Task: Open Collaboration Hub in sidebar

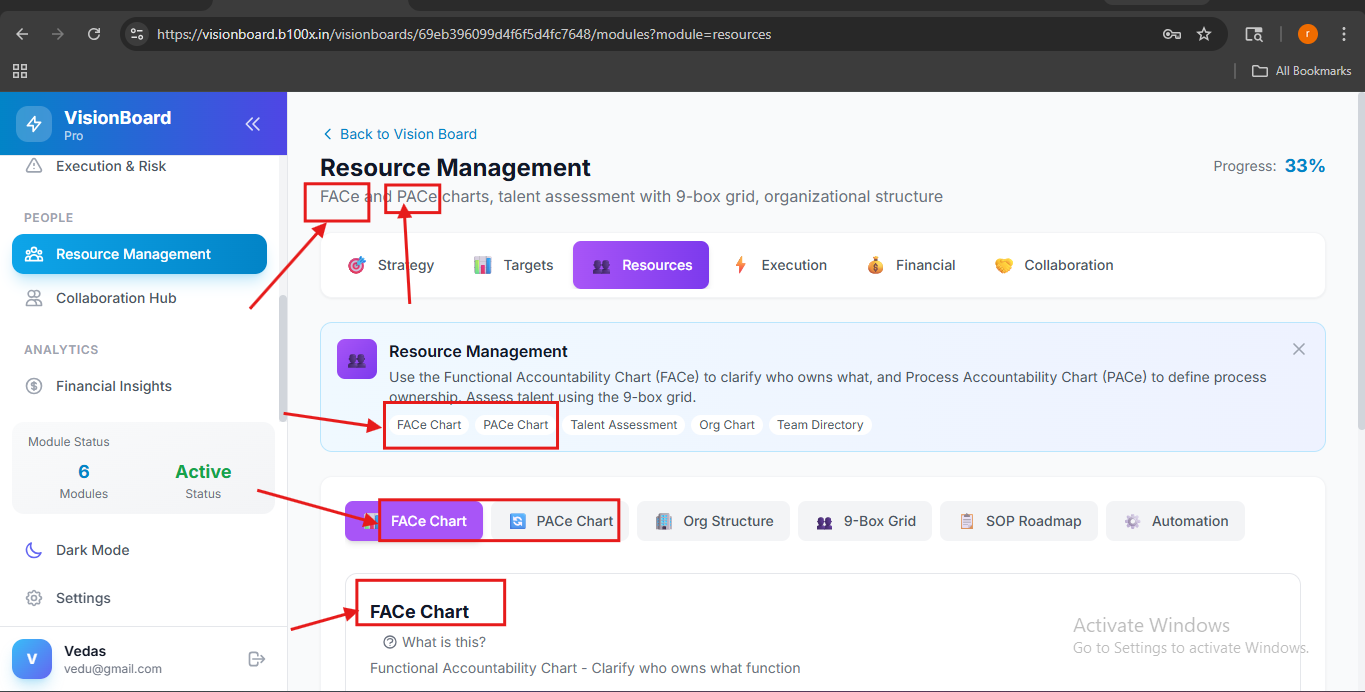Action: (x=139, y=298)
